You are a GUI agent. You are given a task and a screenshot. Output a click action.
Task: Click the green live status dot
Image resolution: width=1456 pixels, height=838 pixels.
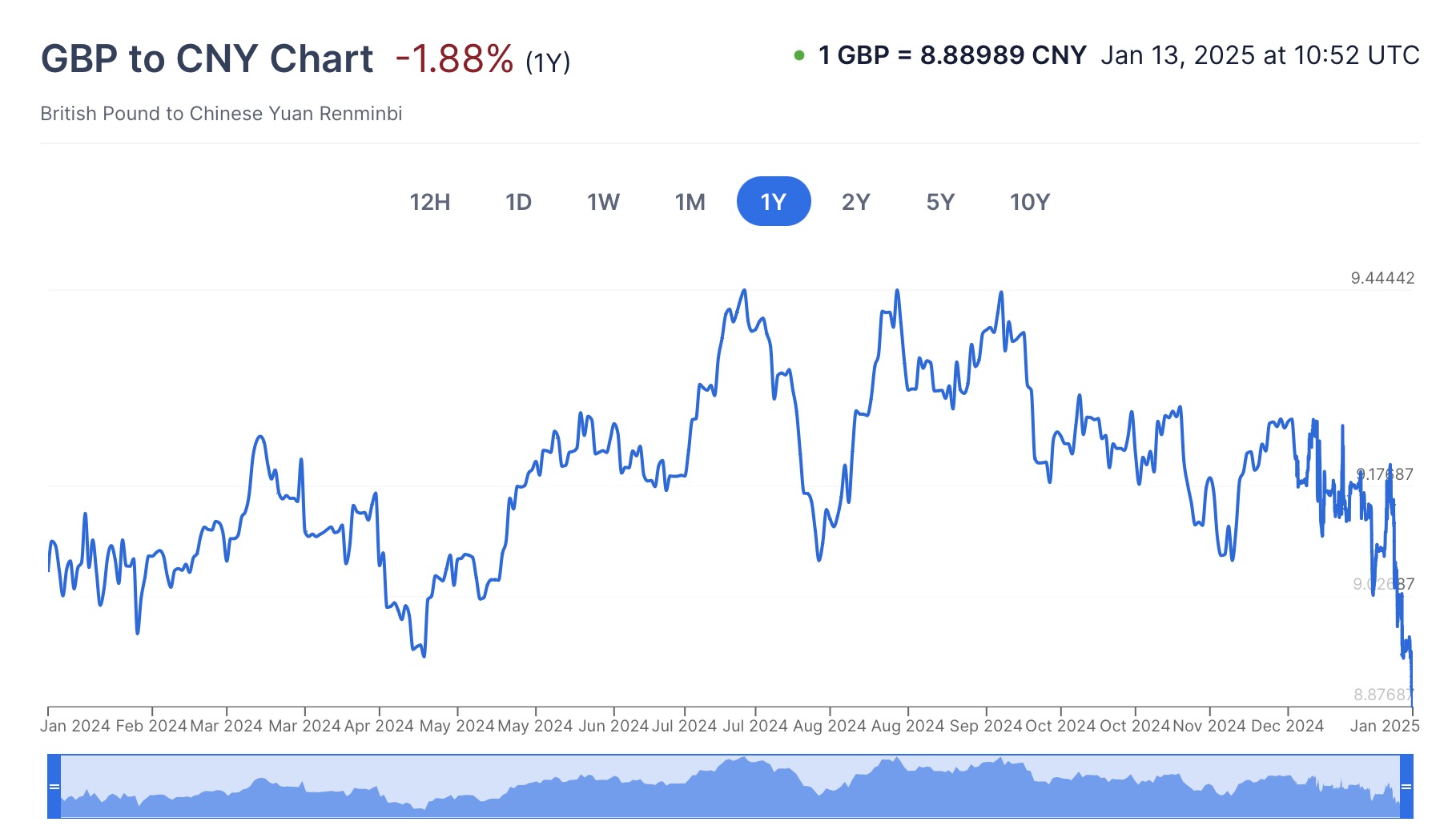[x=798, y=55]
